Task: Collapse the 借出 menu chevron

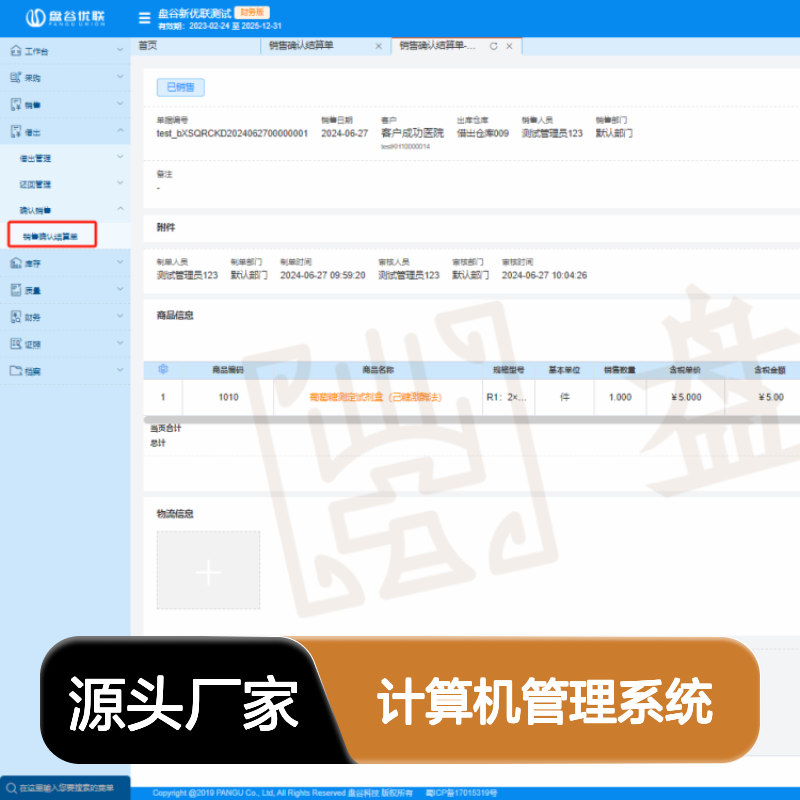Action: pos(120,131)
